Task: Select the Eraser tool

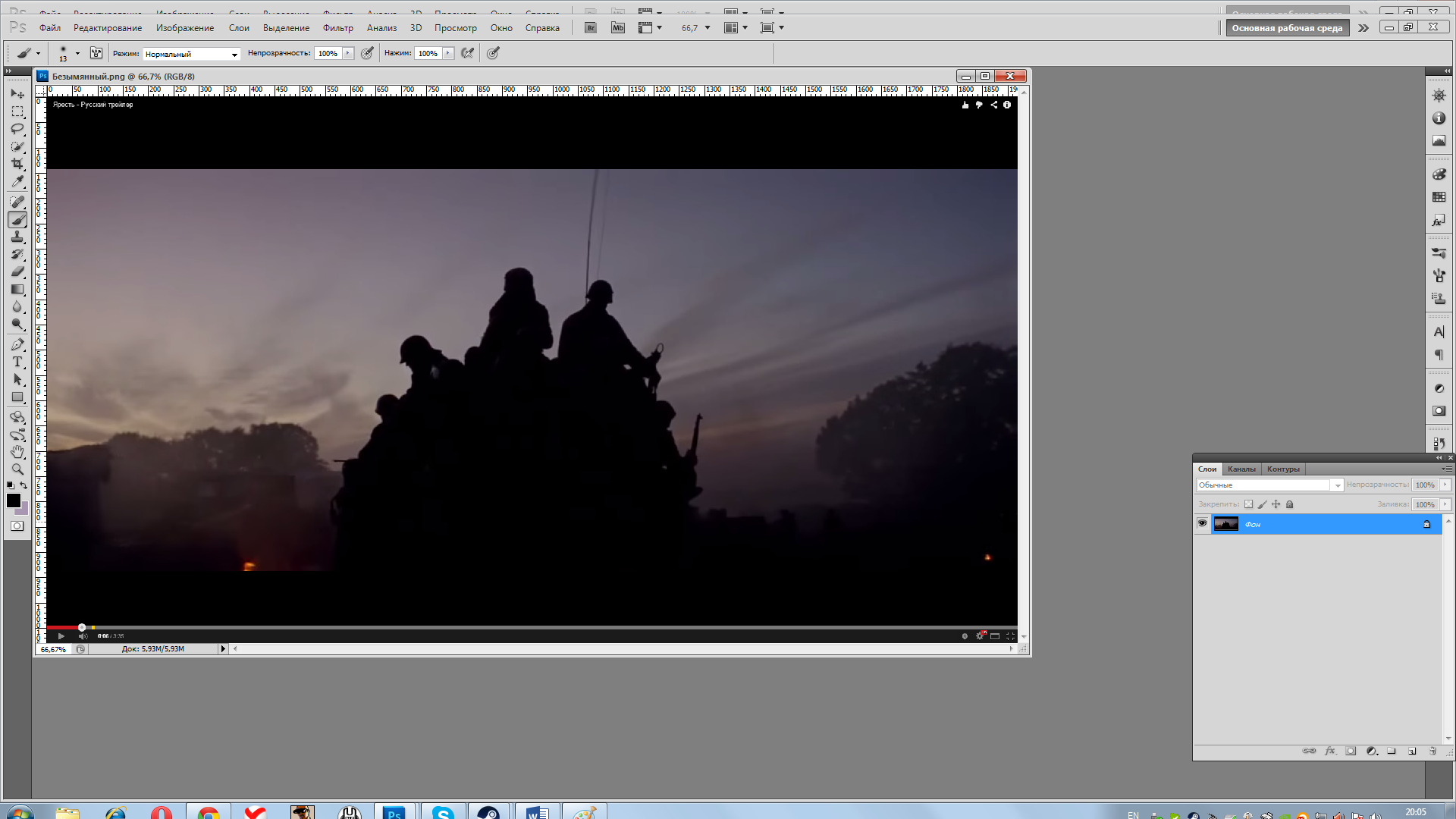Action: click(x=17, y=271)
